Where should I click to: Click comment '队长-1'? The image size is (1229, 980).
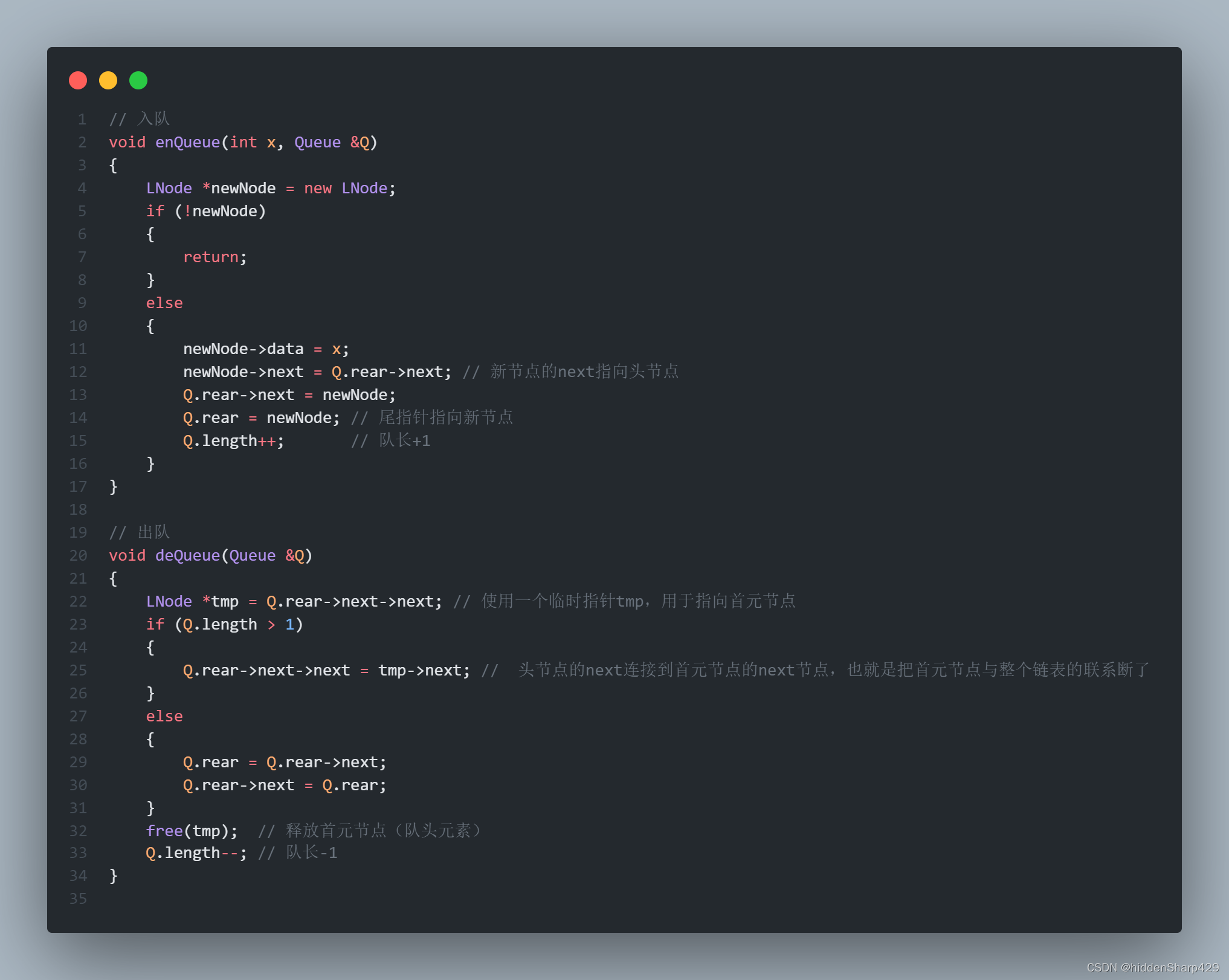pos(312,853)
